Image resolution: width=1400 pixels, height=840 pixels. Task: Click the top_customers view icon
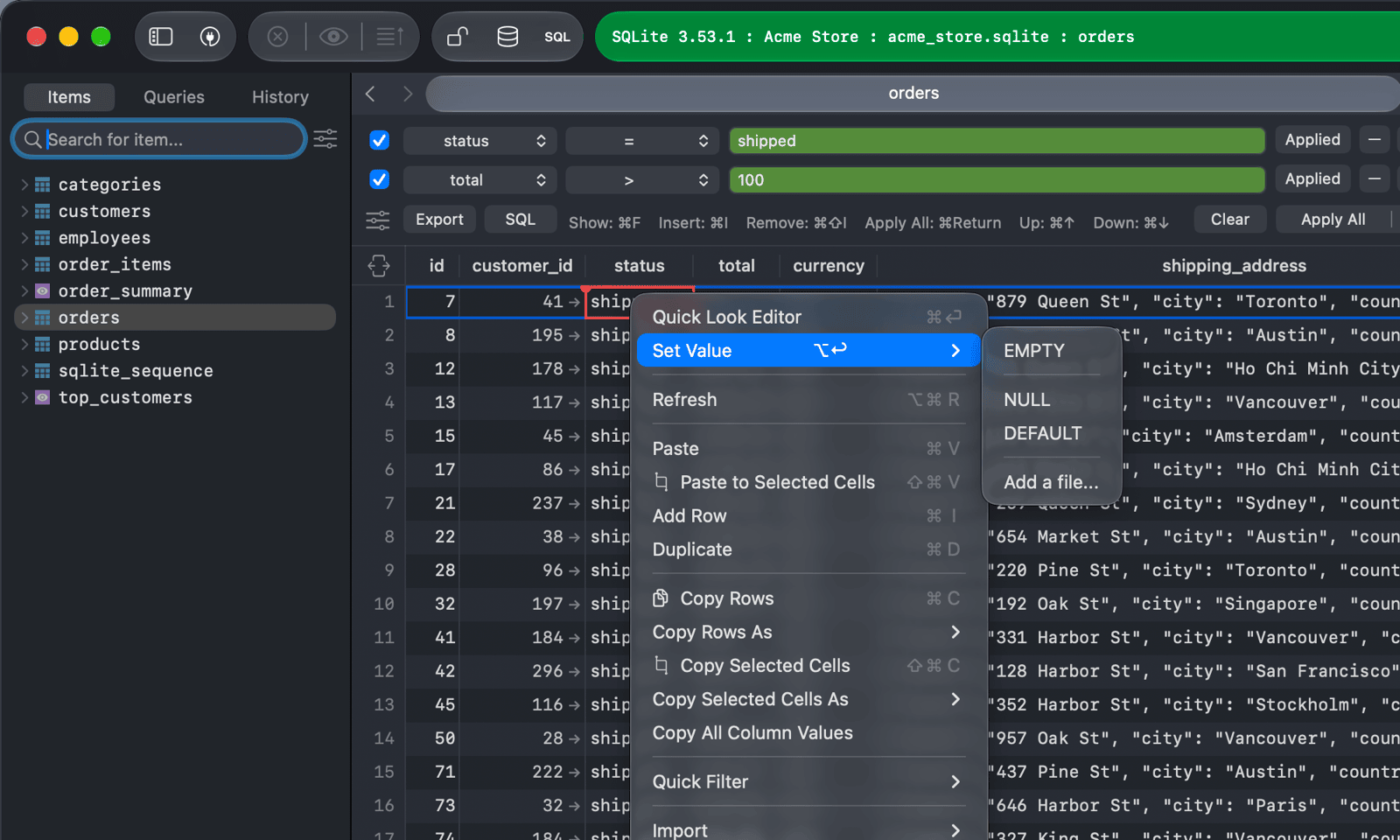pyautogui.click(x=42, y=397)
